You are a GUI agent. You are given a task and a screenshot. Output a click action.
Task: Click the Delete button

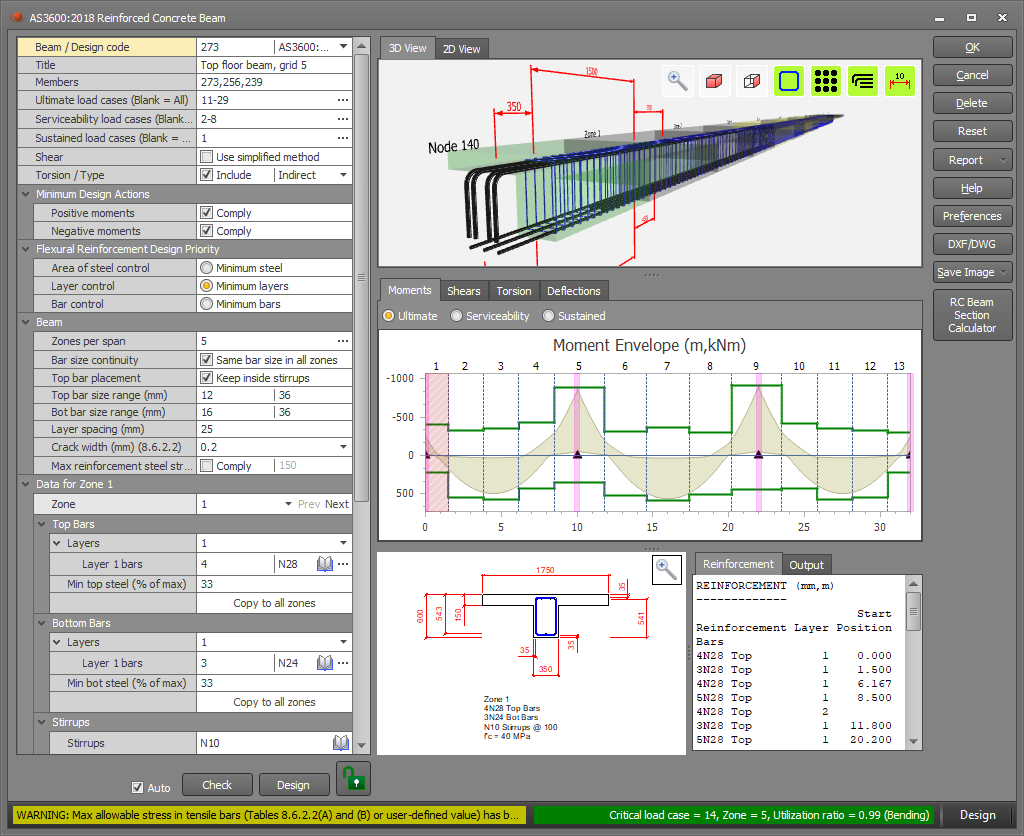pyautogui.click(x=972, y=103)
